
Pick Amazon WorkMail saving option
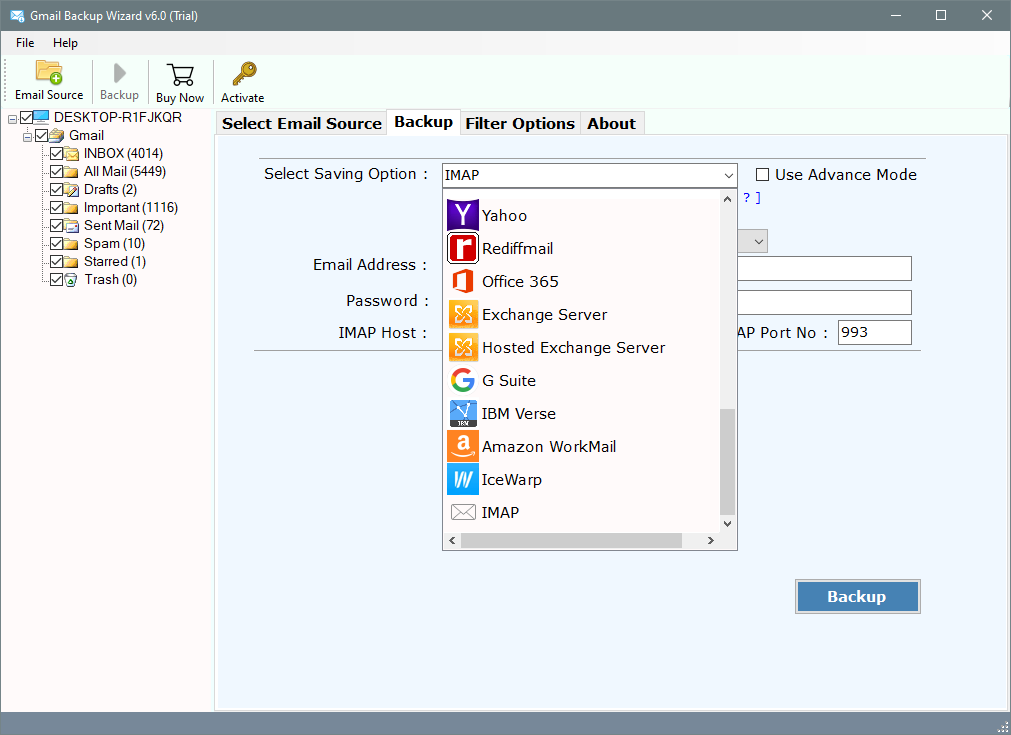[548, 446]
